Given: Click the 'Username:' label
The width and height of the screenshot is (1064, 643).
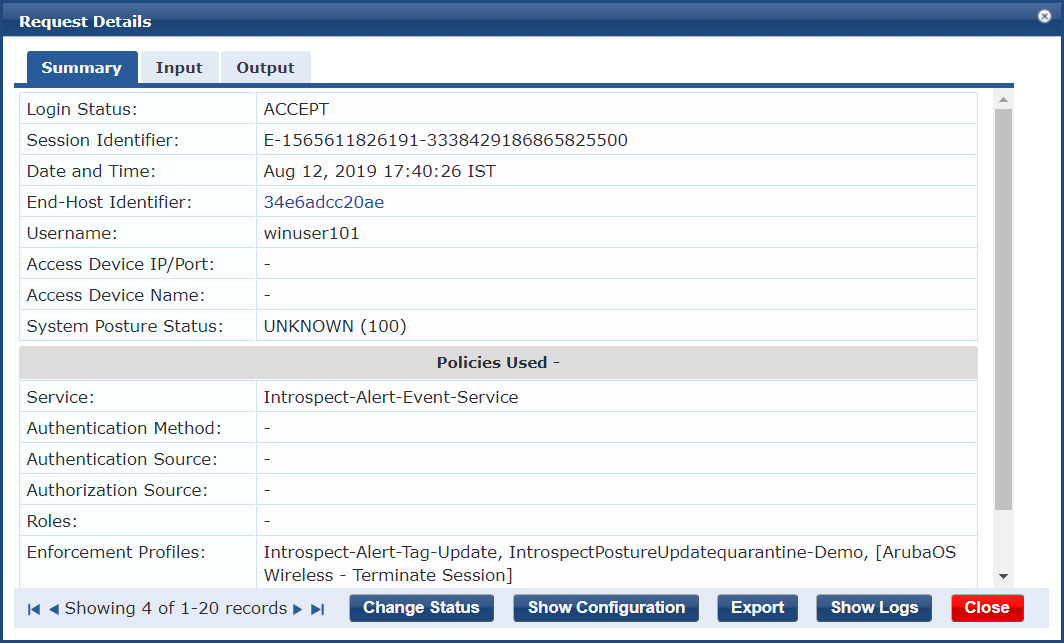Looking at the screenshot, I should (72, 233).
